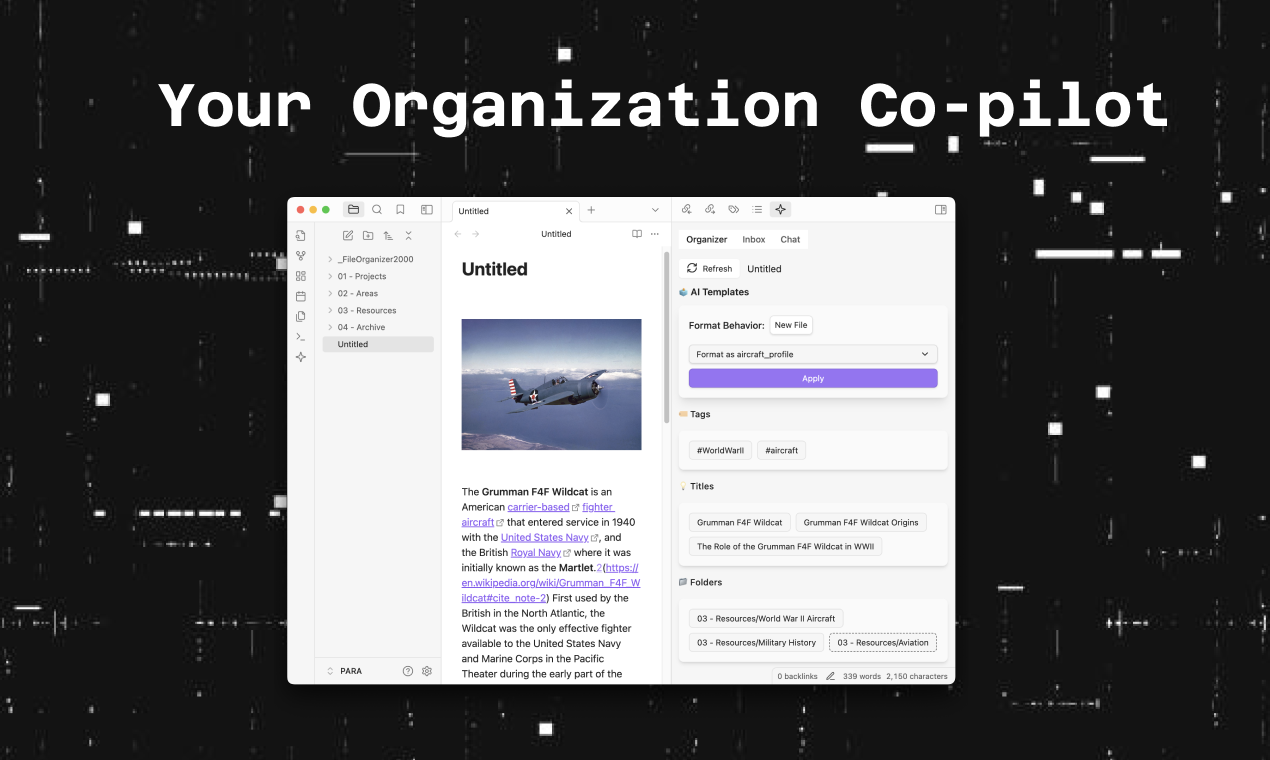Screen dimensions: 1270x760
Task: Open the outline list icon in the right panel
Action: coord(757,209)
